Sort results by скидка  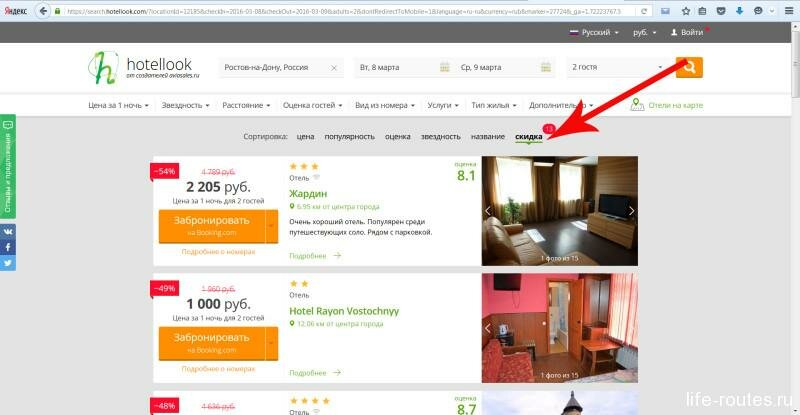pos(528,136)
